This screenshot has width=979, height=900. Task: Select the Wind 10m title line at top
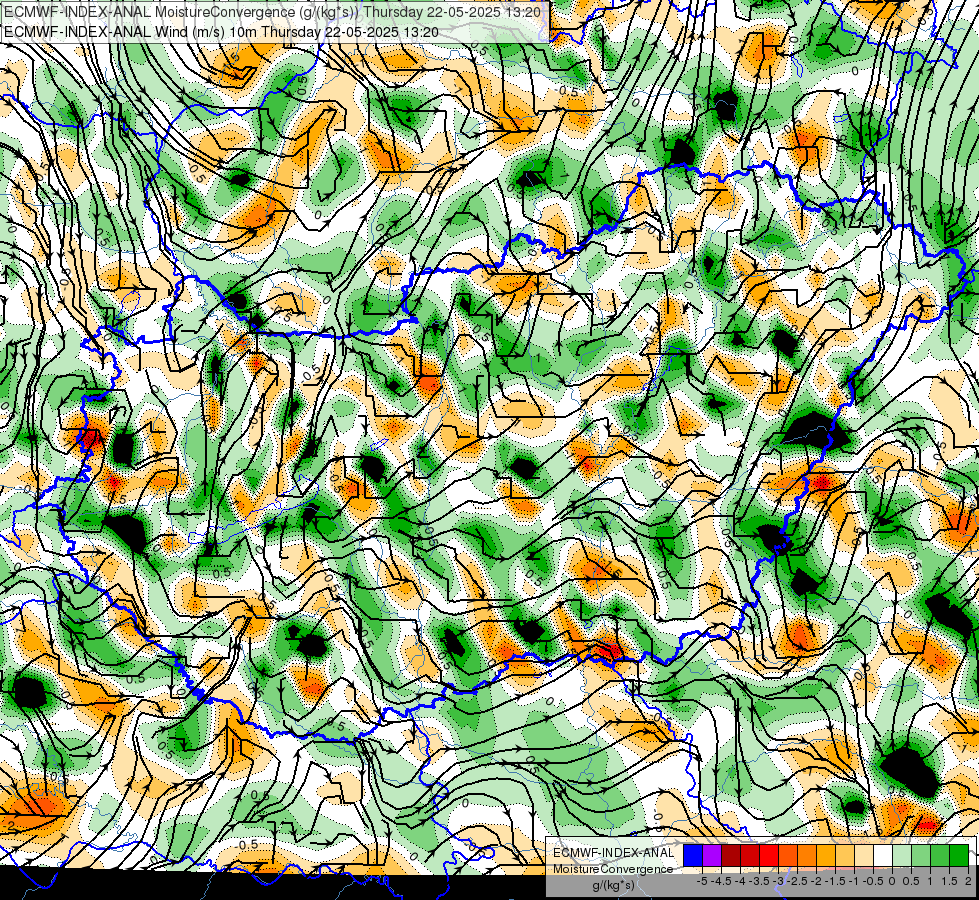221,32
